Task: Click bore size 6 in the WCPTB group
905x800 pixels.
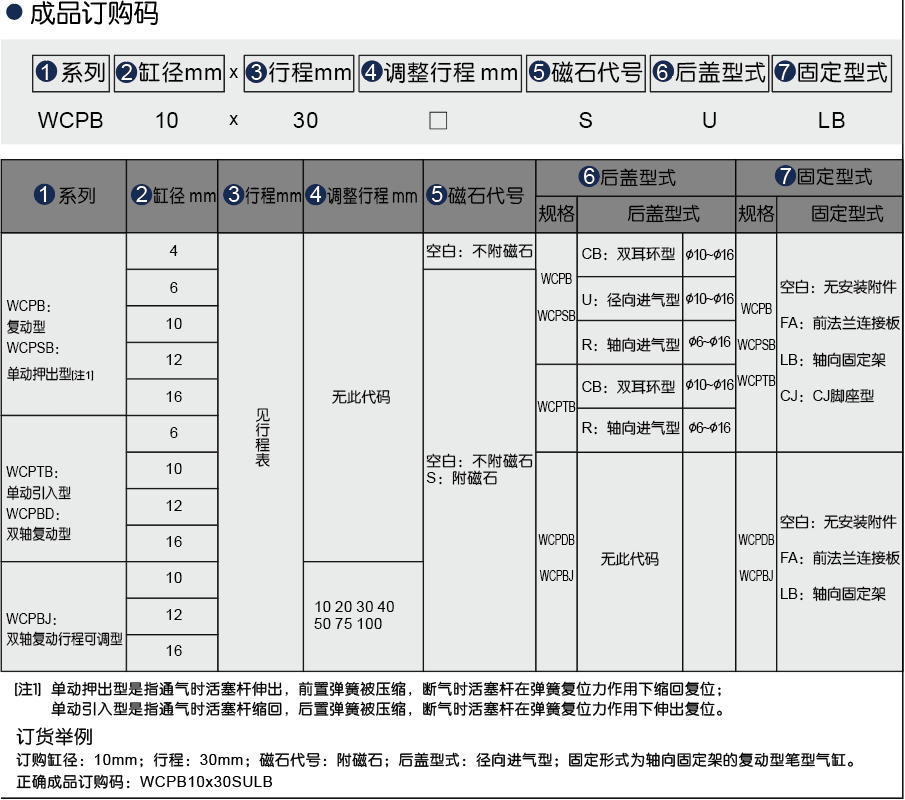Action: [173, 433]
